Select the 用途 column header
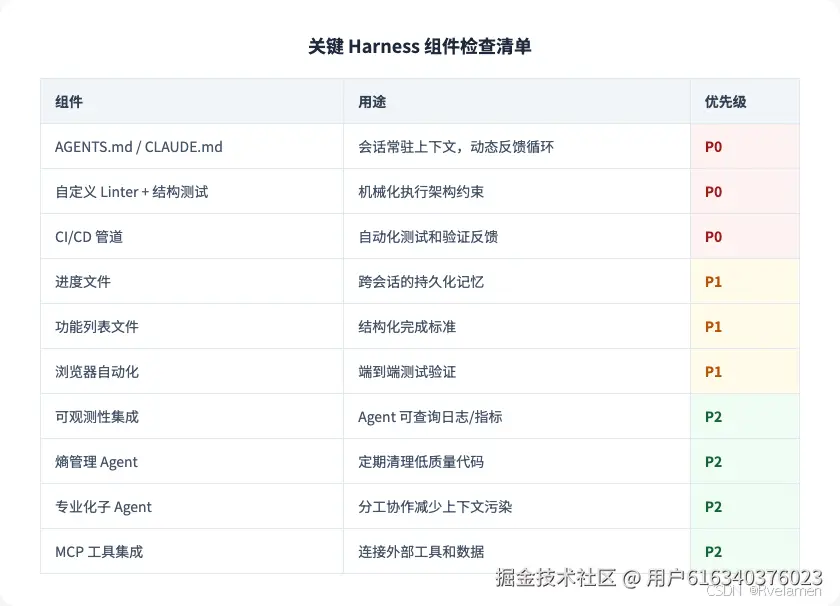 point(372,102)
